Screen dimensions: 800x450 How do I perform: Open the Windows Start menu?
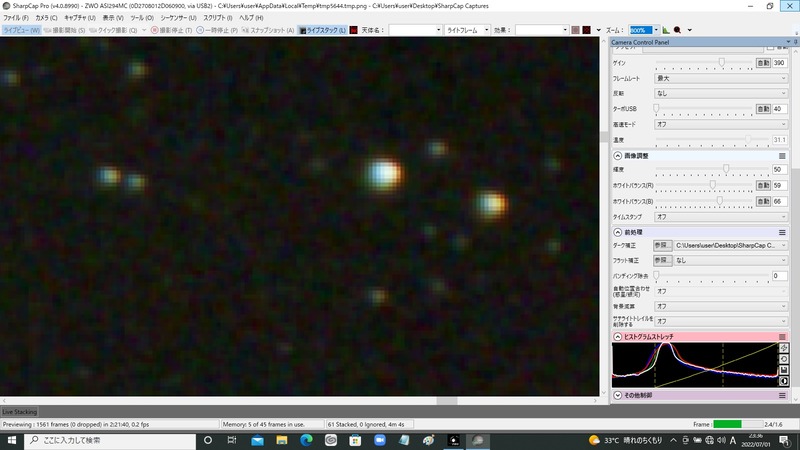(x=11, y=440)
